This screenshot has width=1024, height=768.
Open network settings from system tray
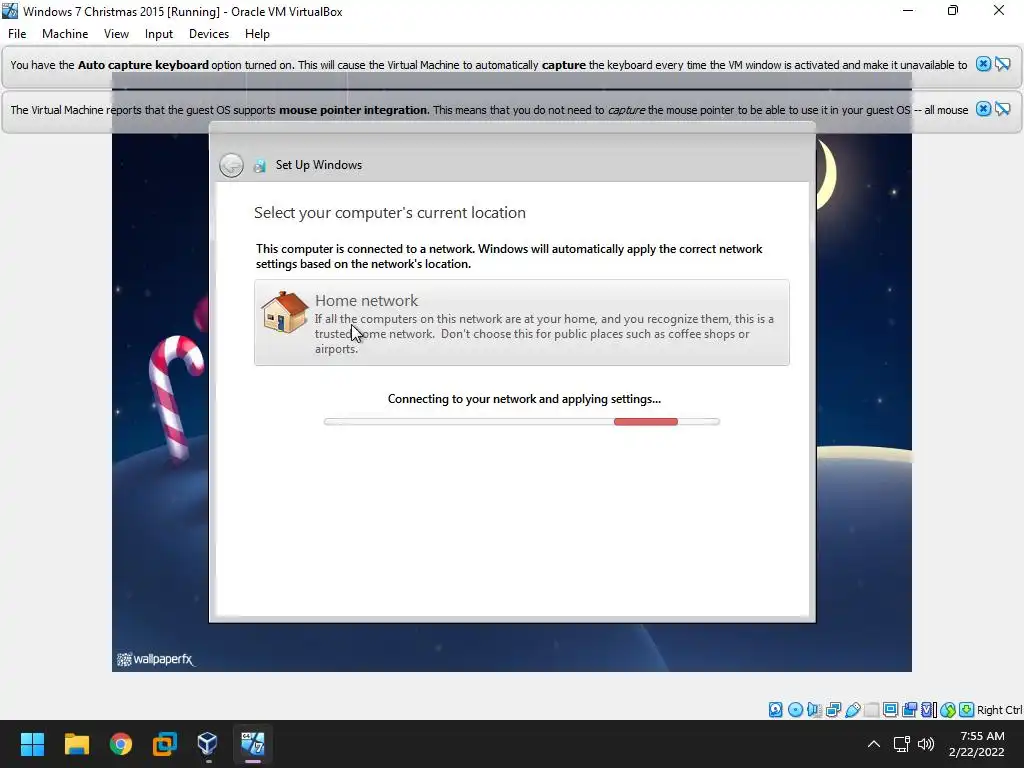tap(902, 744)
